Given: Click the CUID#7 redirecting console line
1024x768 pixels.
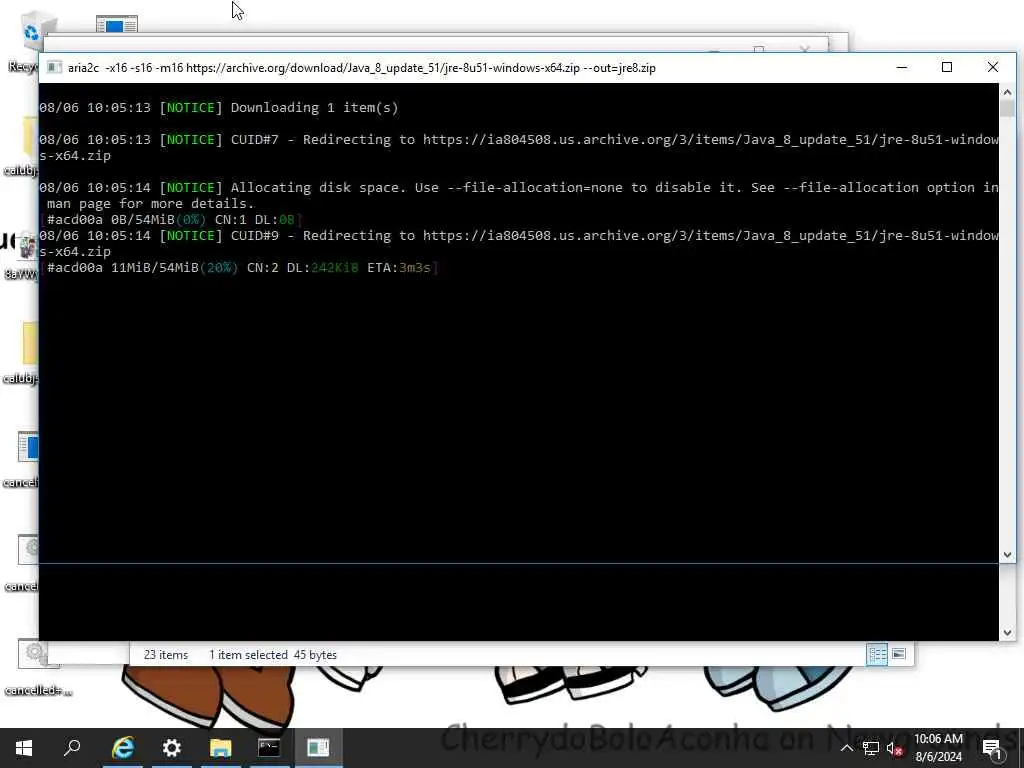Looking at the screenshot, I should [519, 148].
